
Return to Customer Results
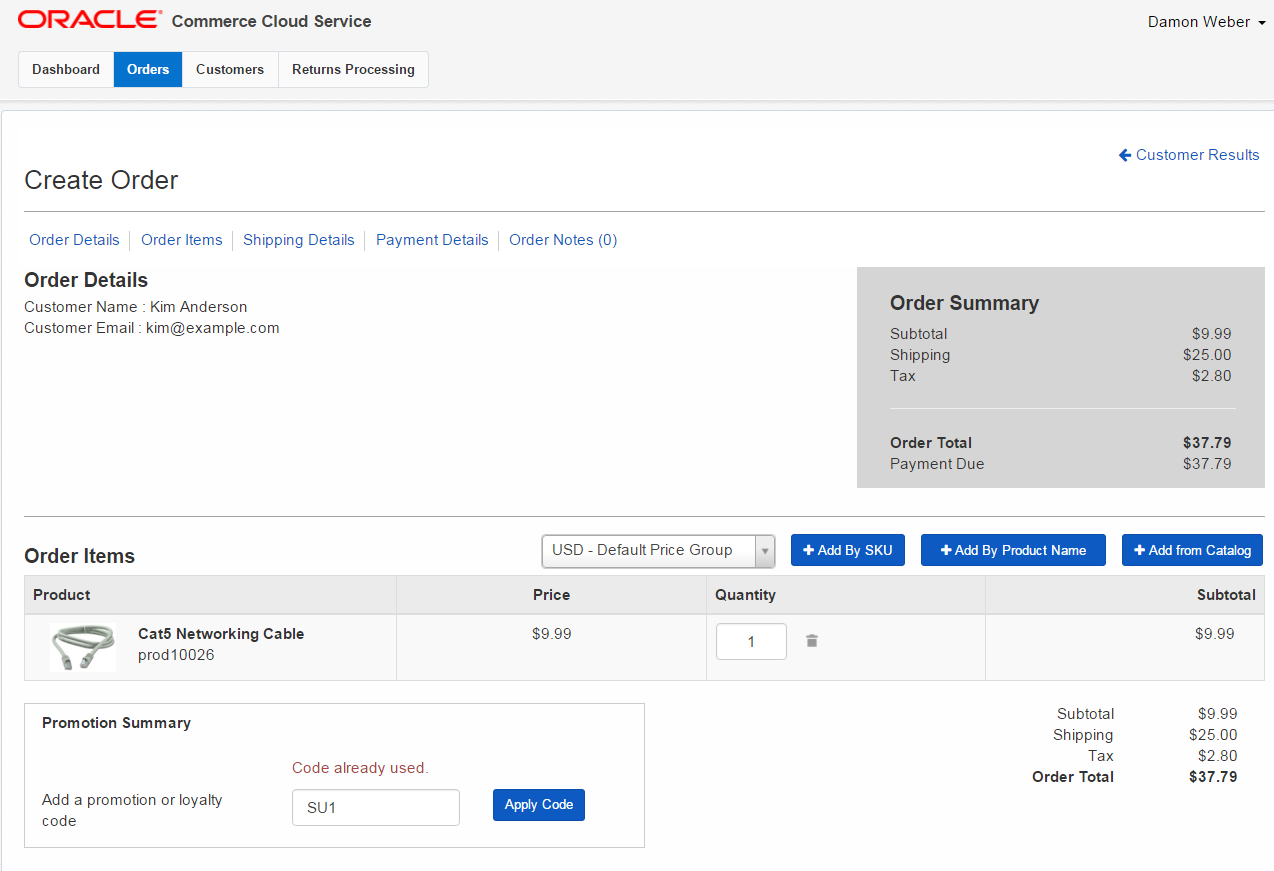pyautogui.click(x=1189, y=155)
